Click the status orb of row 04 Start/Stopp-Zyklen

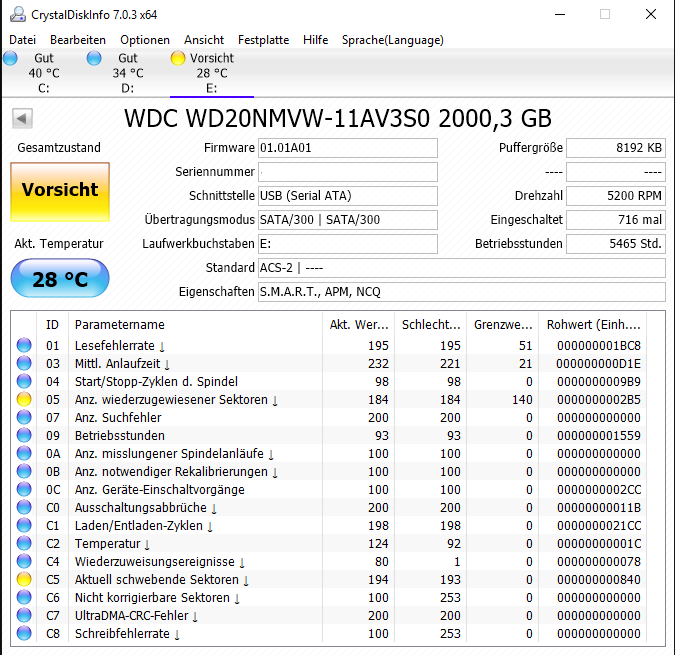pos(24,381)
